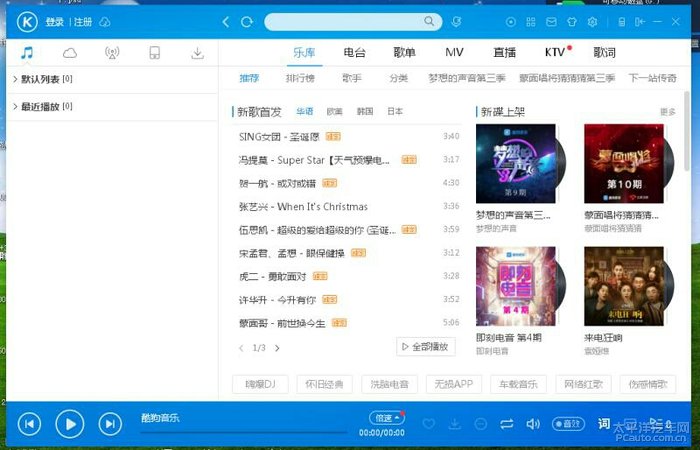Click the 全部播放 play all button
The image size is (700, 450).
[426, 347]
